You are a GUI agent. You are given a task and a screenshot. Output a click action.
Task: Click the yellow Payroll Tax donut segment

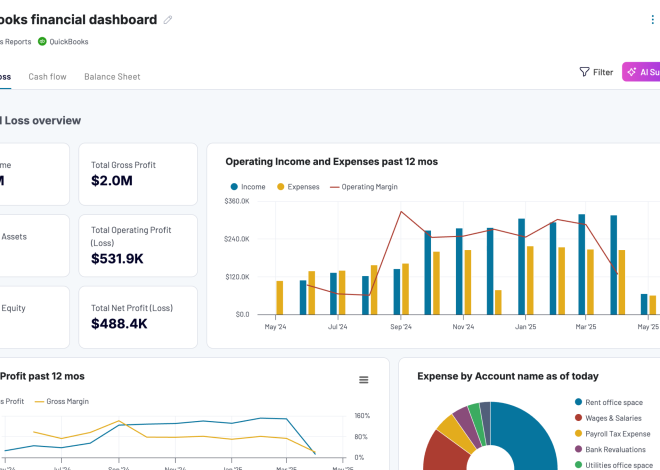click(x=457, y=433)
